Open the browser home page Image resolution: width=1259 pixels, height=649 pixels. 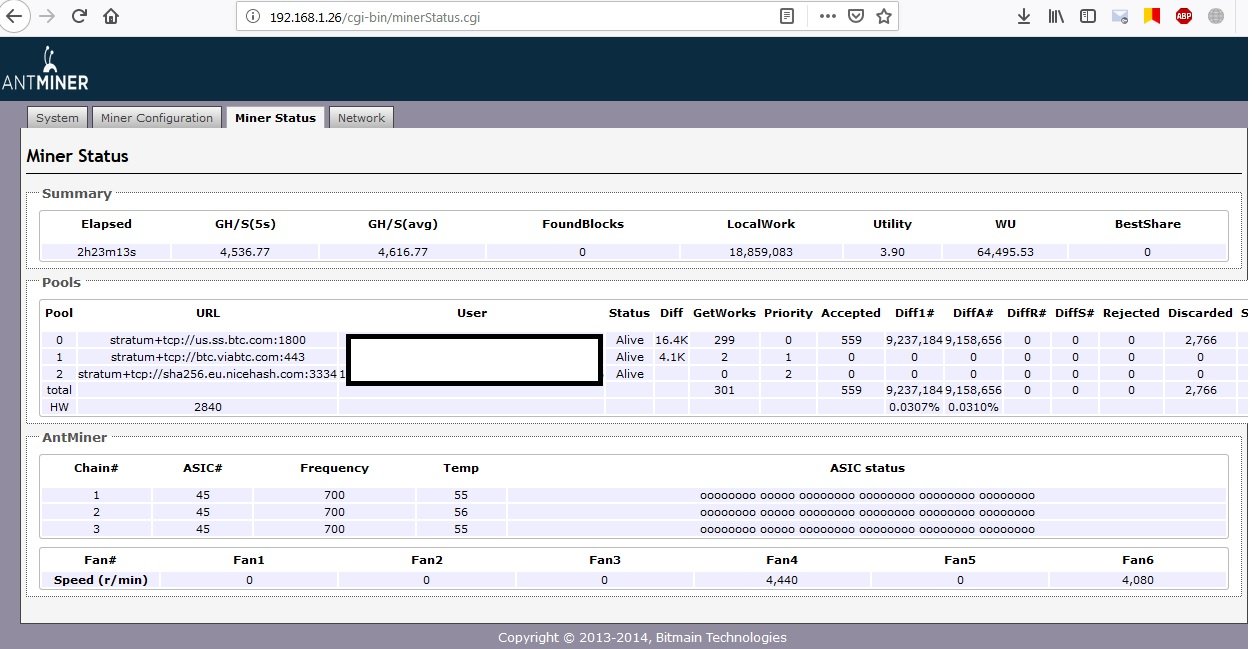point(110,16)
